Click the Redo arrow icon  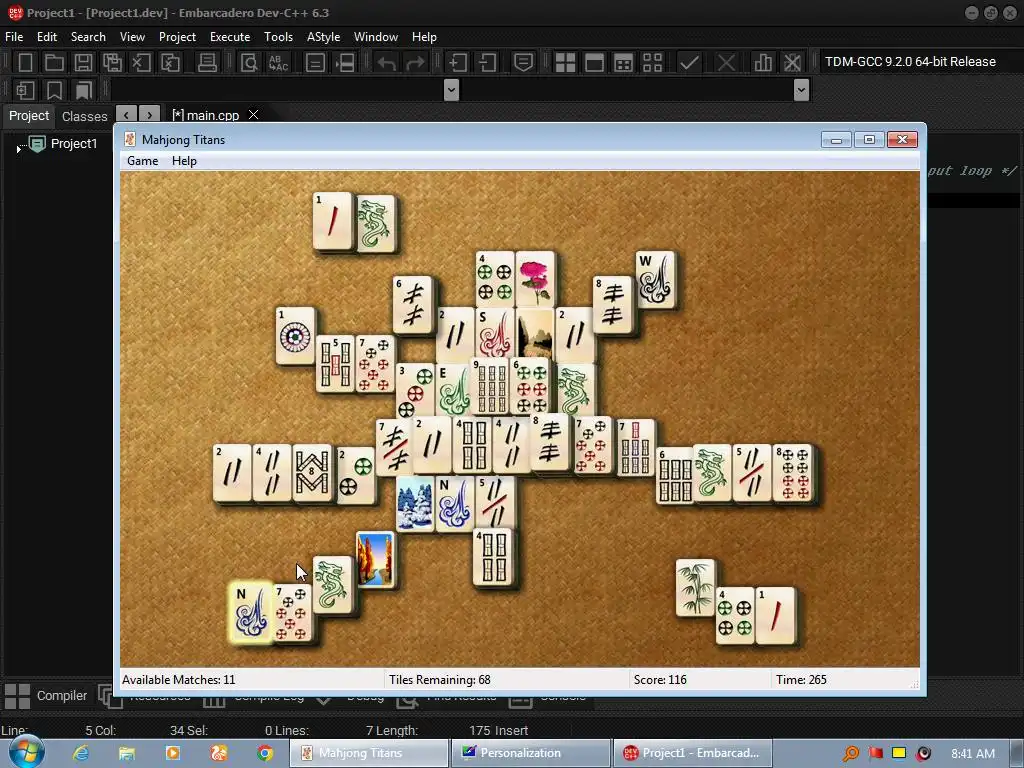[415, 63]
